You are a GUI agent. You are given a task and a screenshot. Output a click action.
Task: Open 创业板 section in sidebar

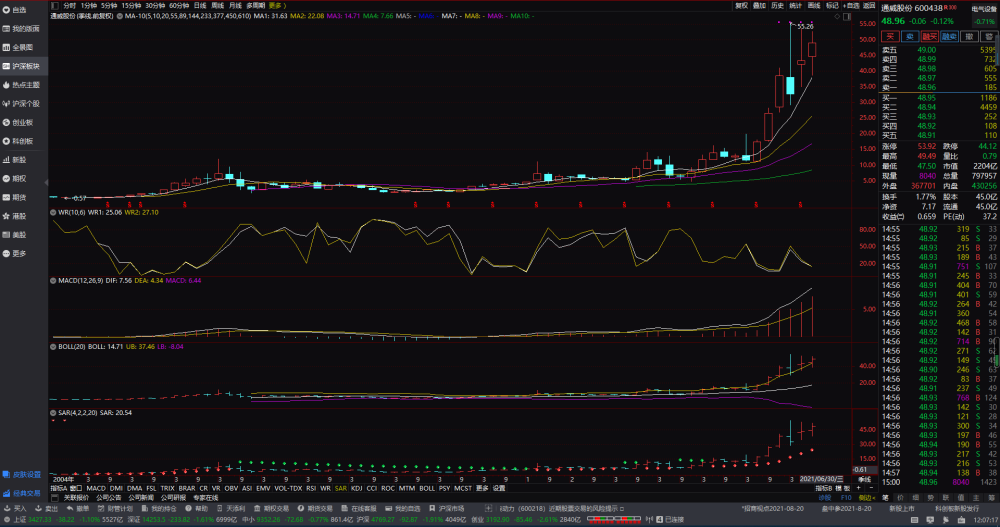[22, 122]
